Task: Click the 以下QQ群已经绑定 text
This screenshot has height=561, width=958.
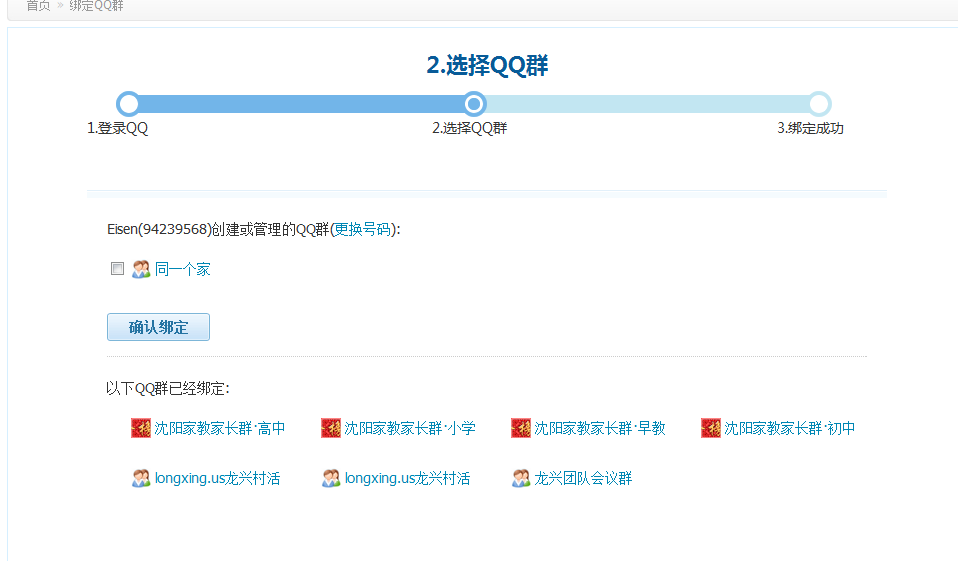Action: coord(167,389)
